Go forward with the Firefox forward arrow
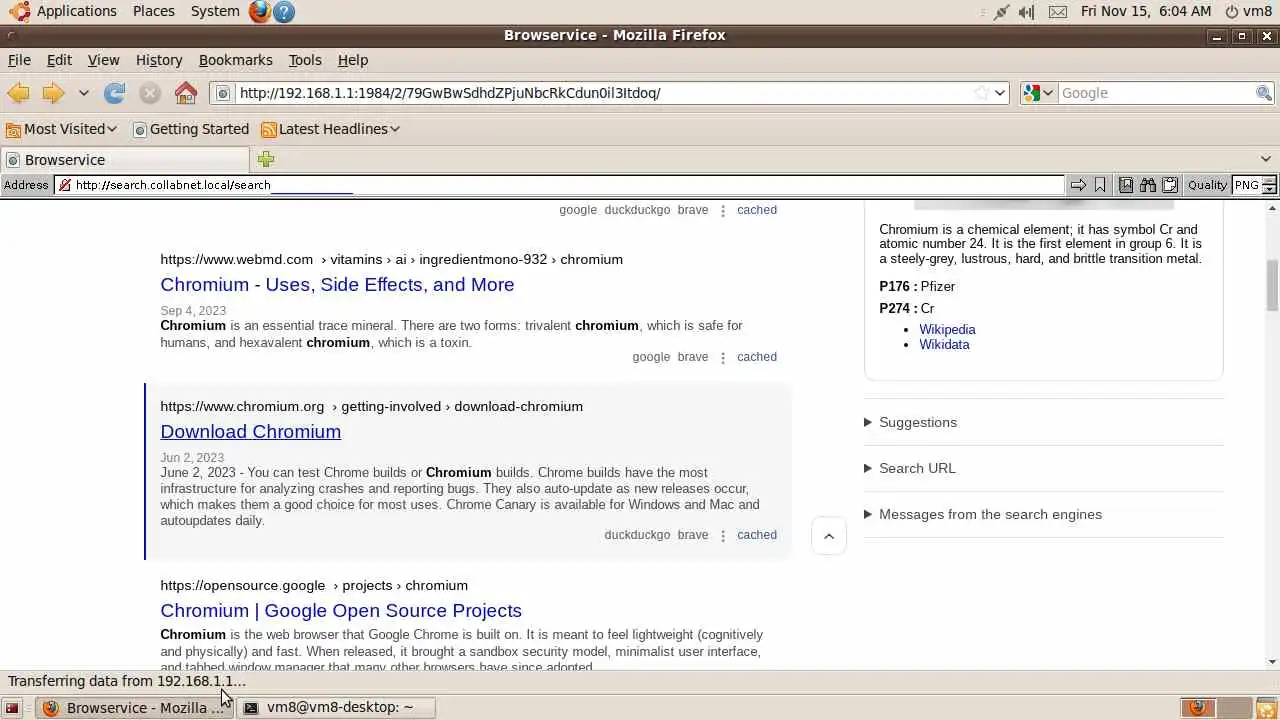The width and height of the screenshot is (1280, 720). coord(53,93)
